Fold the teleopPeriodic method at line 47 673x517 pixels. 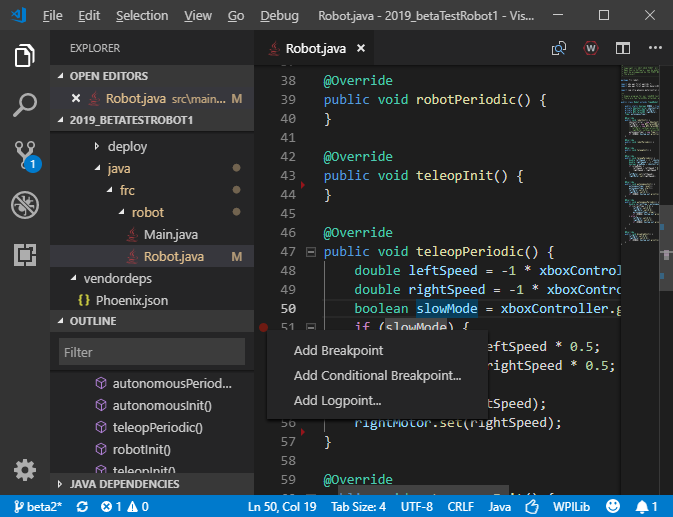pos(310,252)
